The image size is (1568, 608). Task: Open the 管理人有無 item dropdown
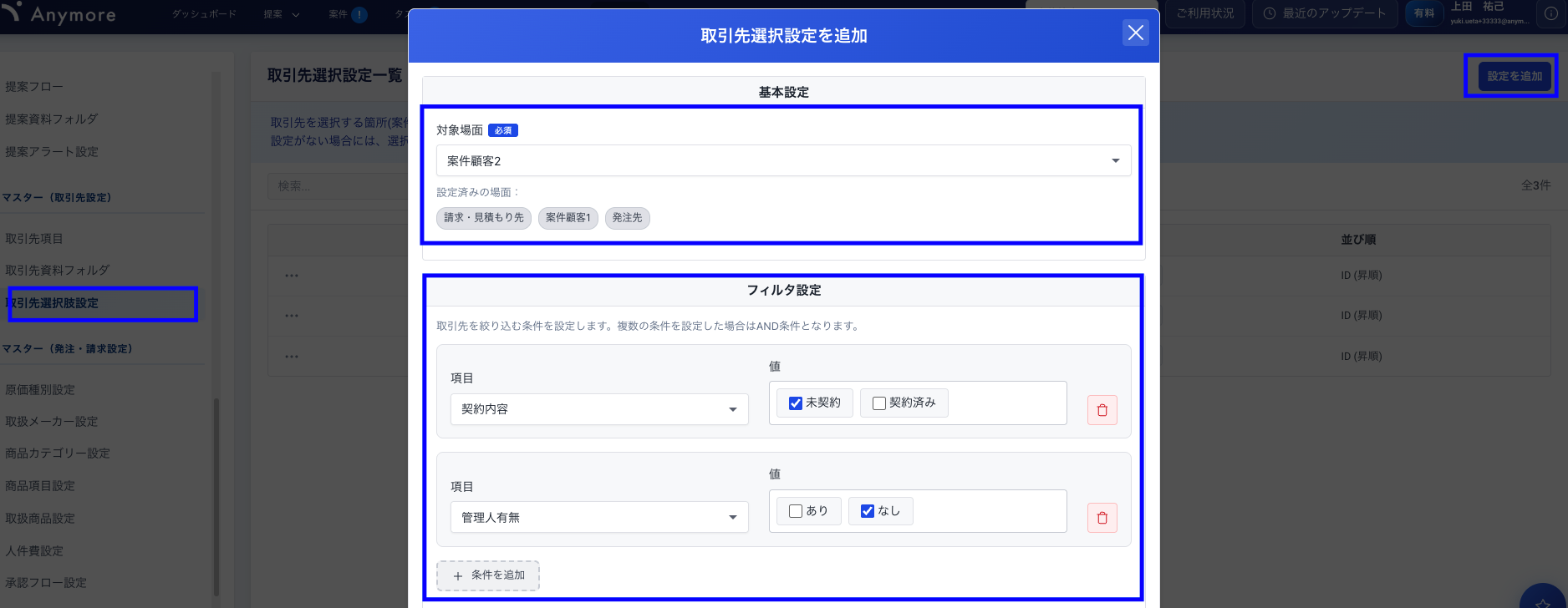[x=599, y=517]
